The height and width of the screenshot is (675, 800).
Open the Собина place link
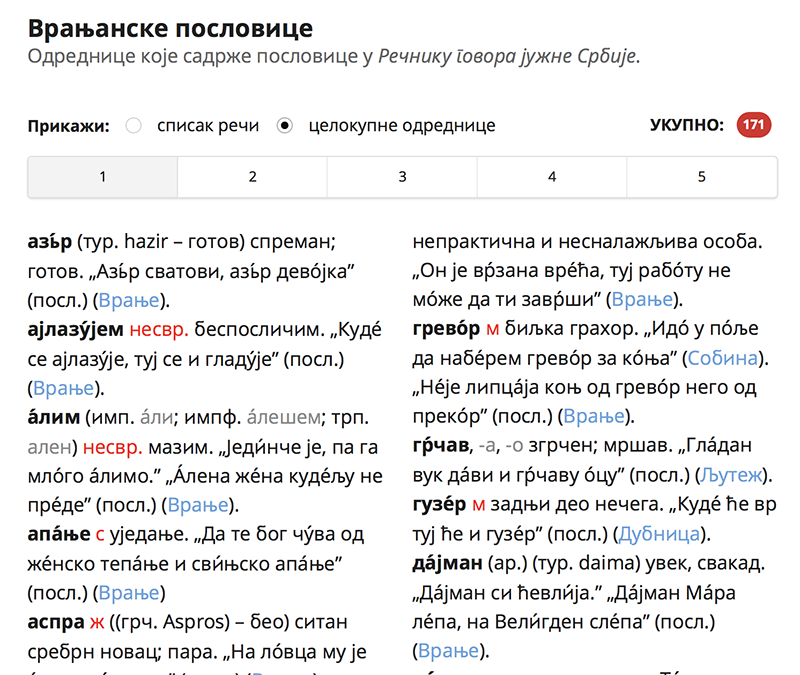click(729, 357)
